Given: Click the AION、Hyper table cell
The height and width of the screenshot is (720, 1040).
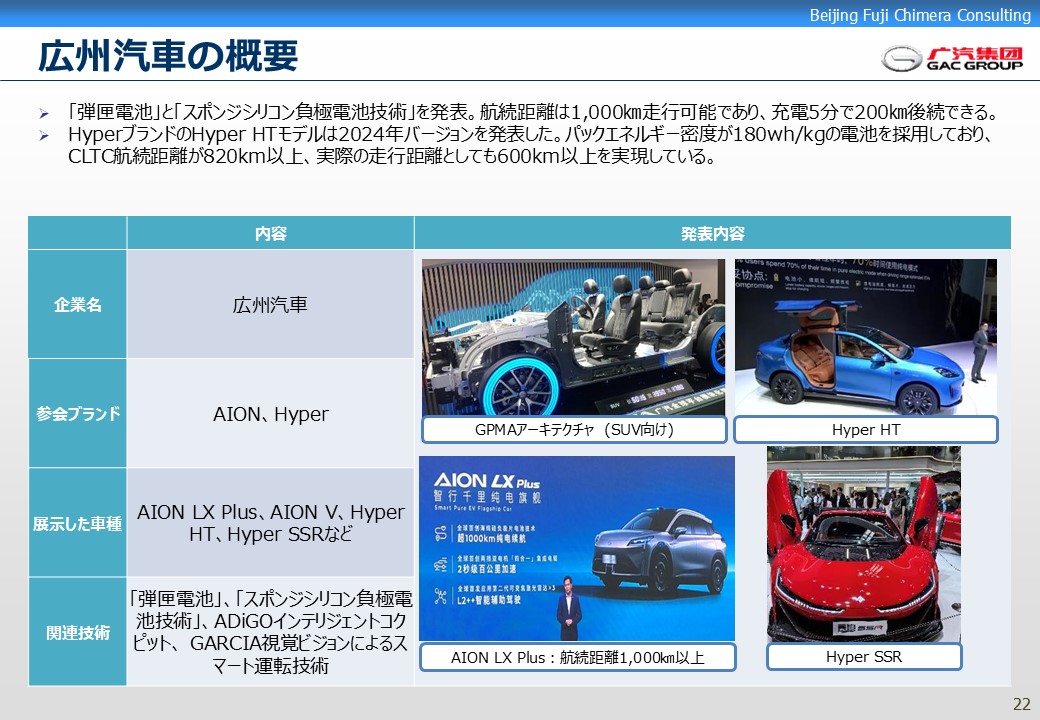Looking at the screenshot, I should point(271,414).
